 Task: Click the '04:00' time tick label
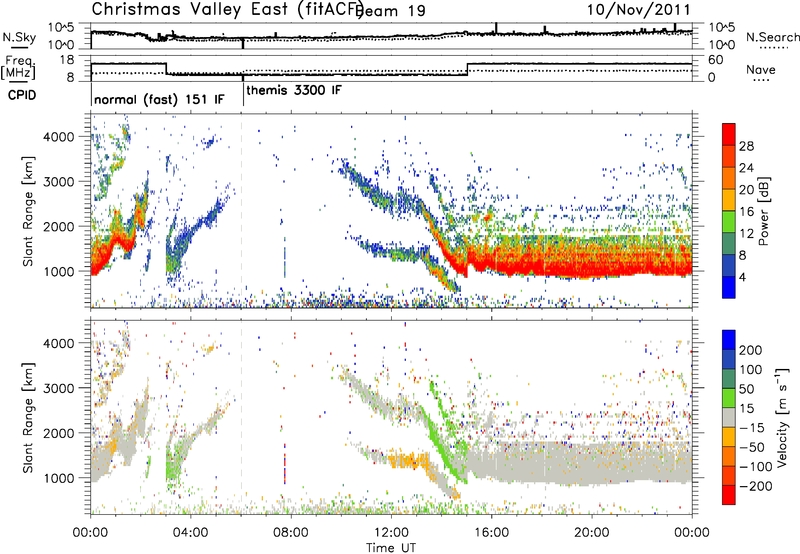coord(191,533)
